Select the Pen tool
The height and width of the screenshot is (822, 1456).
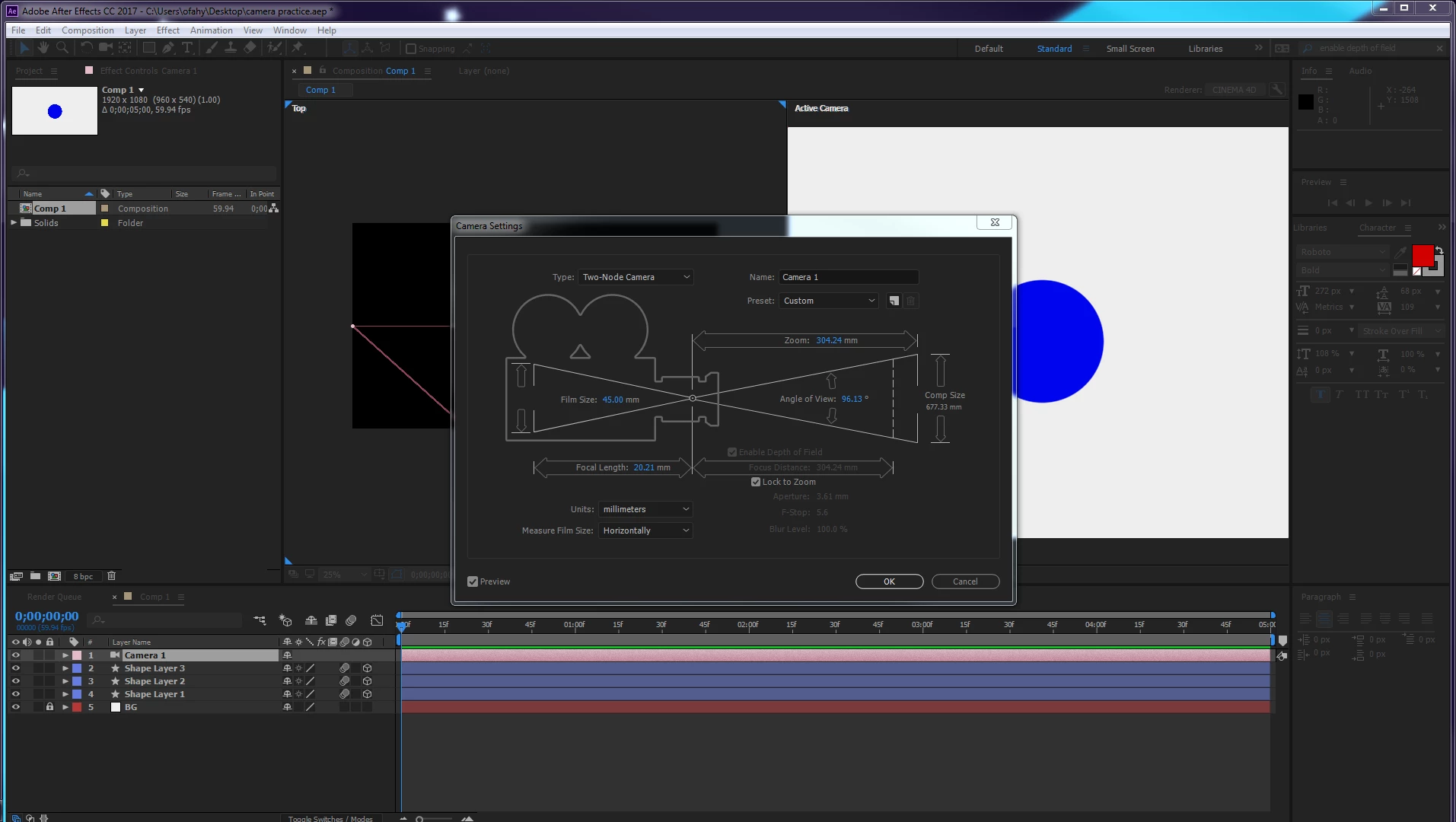[168, 48]
